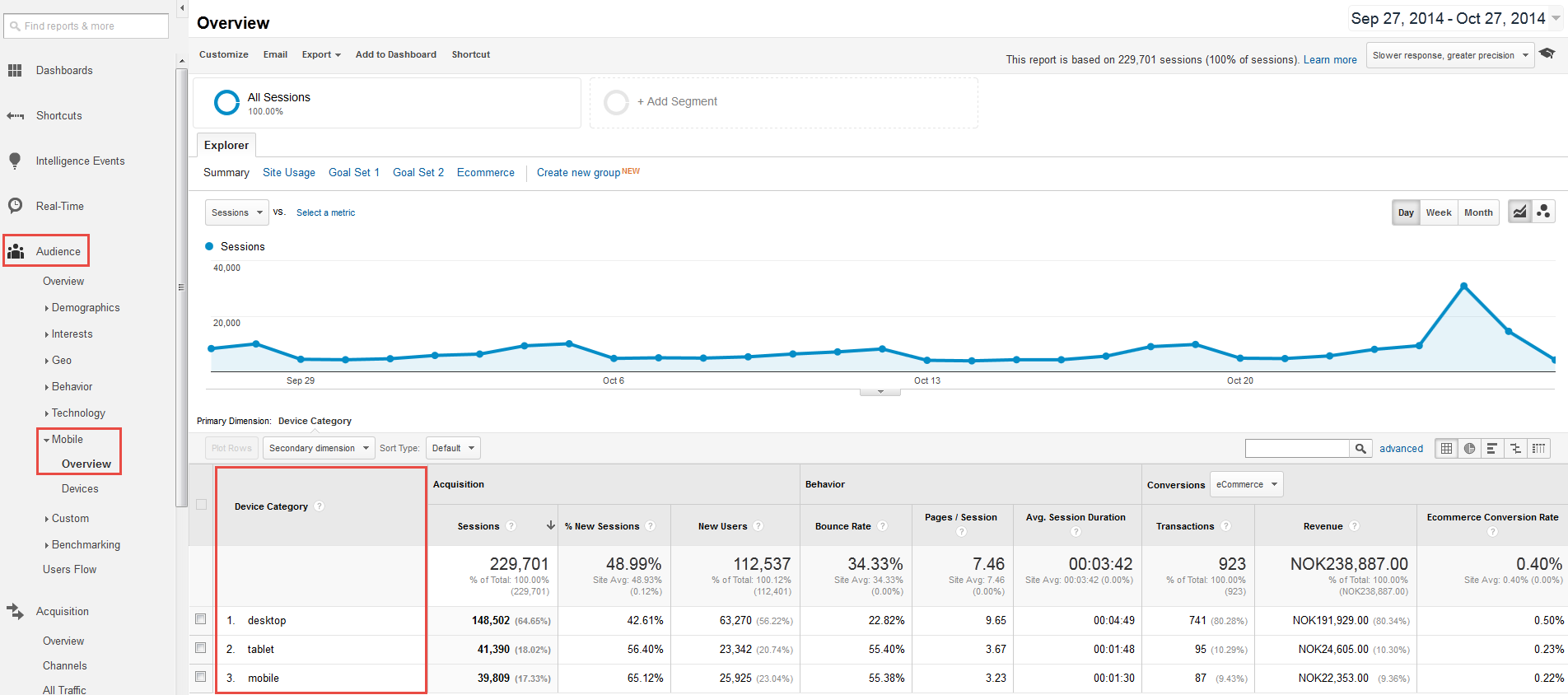Viewport: 1568px width, 695px height.
Task: Click help icon beside Bounce Rate
Action: pyautogui.click(x=882, y=526)
